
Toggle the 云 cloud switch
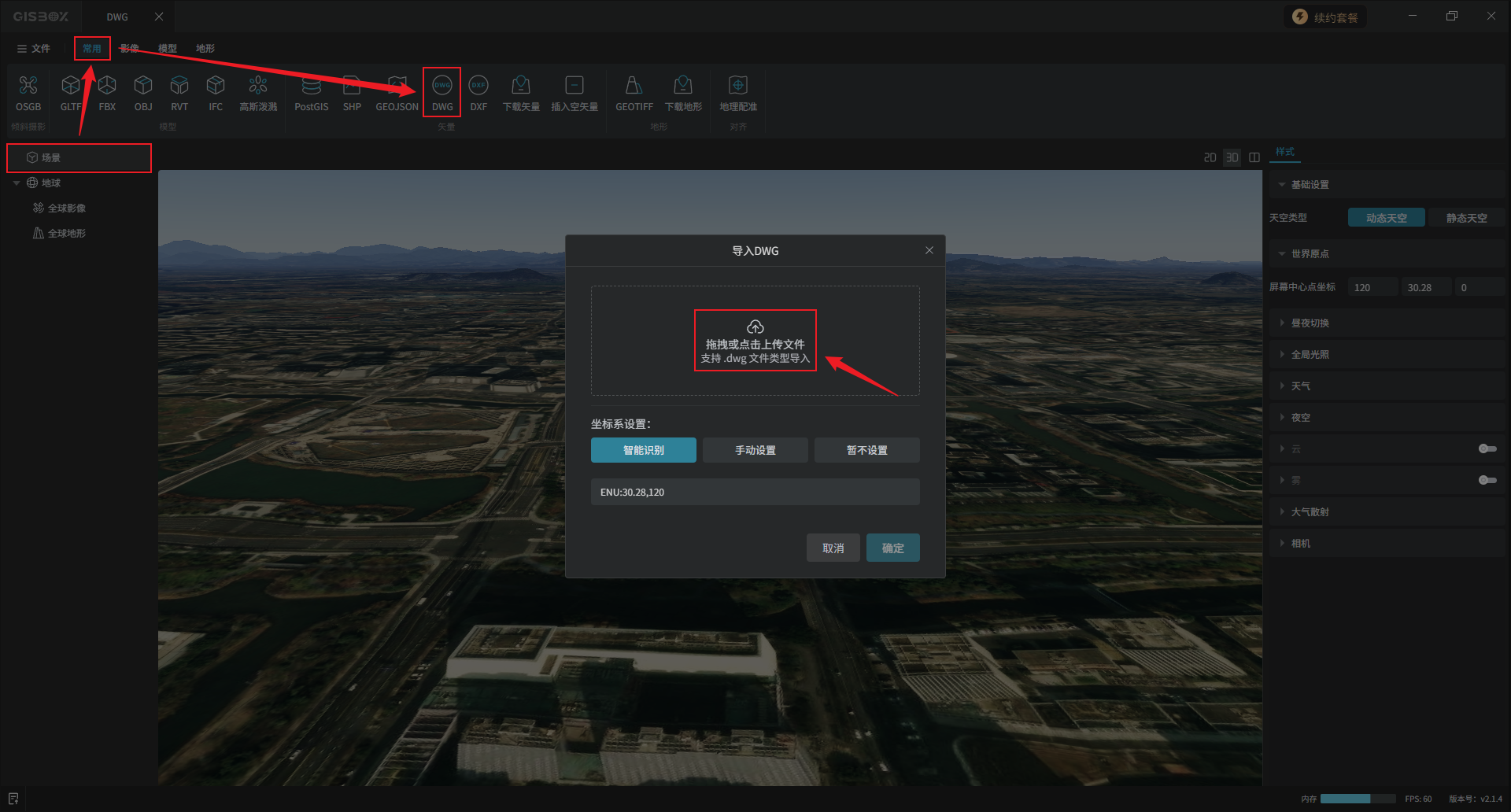tap(1487, 448)
